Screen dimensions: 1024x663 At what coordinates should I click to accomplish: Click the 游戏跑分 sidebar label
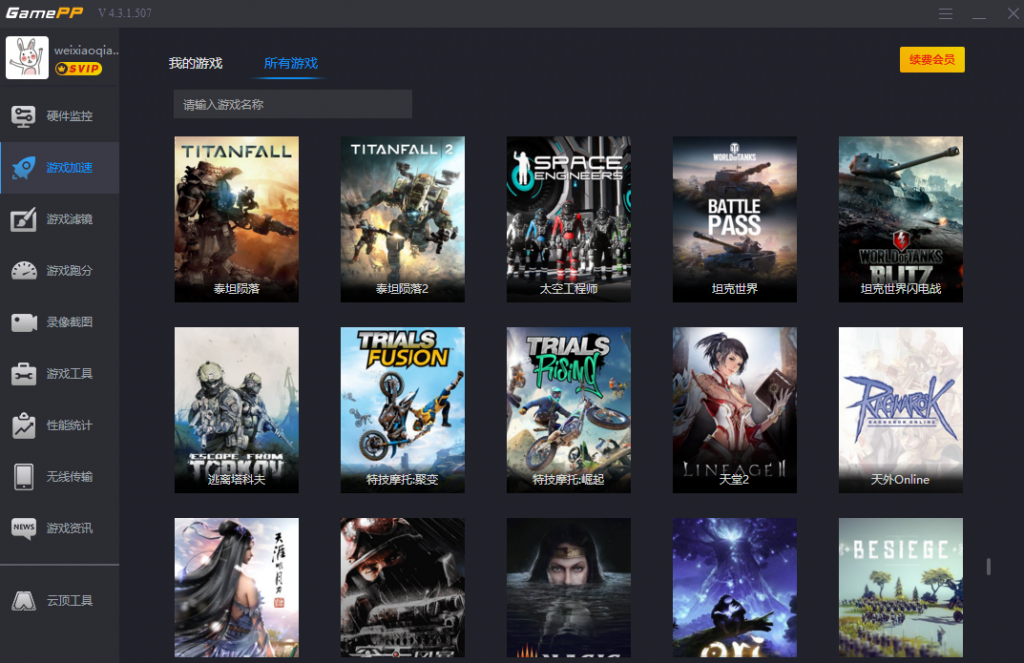[x=69, y=270]
